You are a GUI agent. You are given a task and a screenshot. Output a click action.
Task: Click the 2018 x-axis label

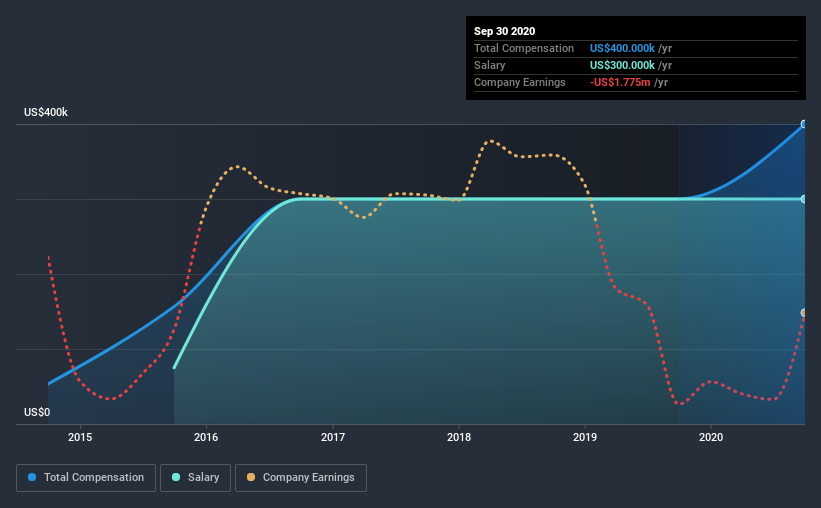(x=459, y=437)
